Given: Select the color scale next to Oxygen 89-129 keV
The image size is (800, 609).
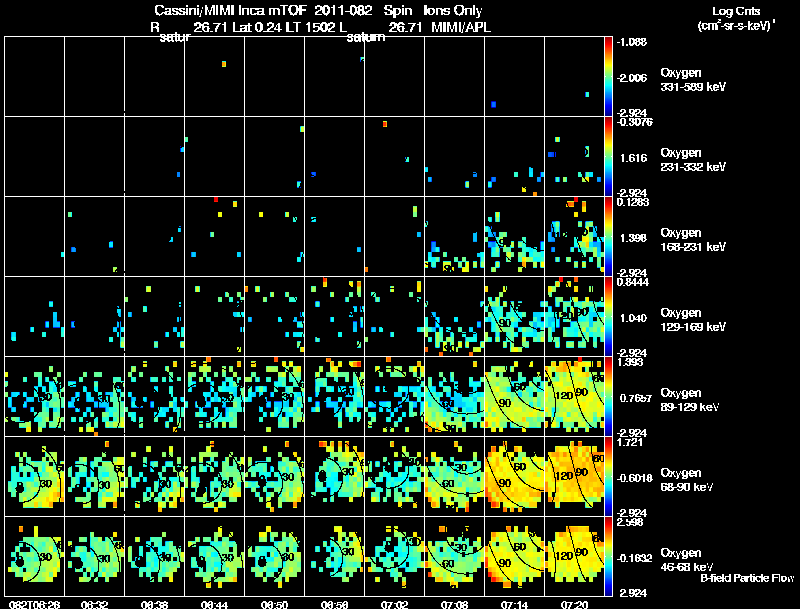Looking at the screenshot, I should pyautogui.click(x=608, y=396).
